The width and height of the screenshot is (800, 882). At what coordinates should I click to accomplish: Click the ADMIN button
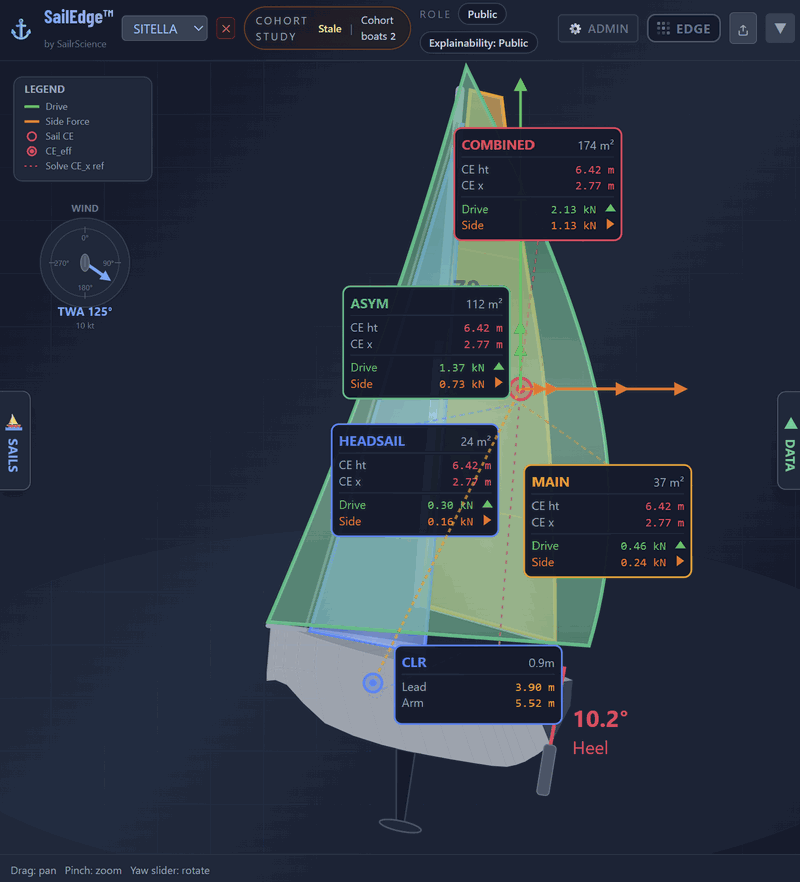[597, 28]
